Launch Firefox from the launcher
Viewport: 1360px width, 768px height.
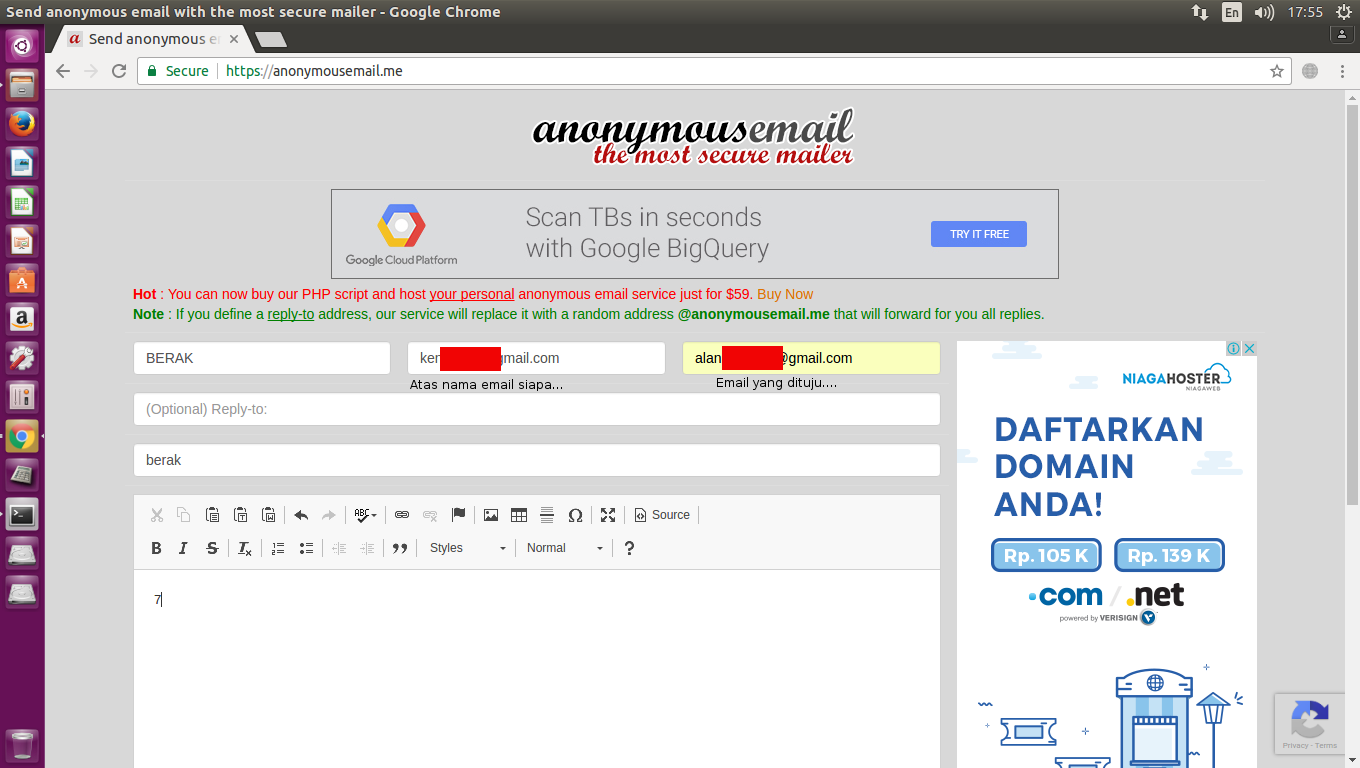[22, 123]
